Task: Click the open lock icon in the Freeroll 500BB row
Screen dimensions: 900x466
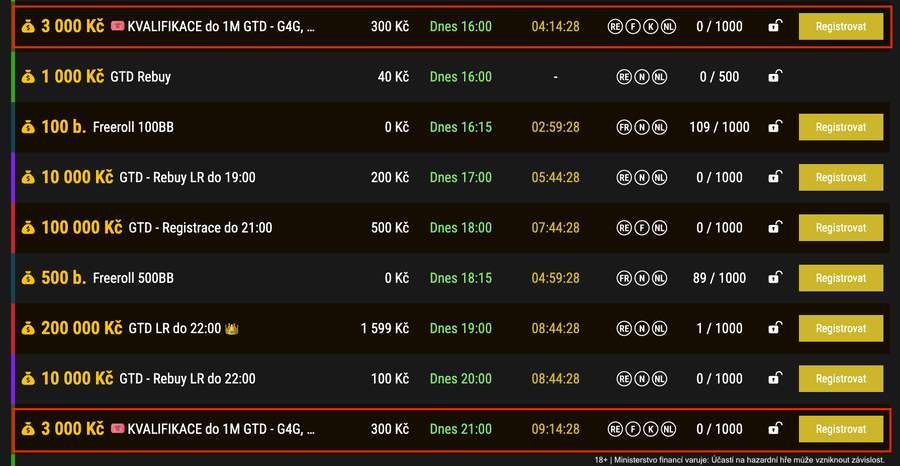Action: 773,278
